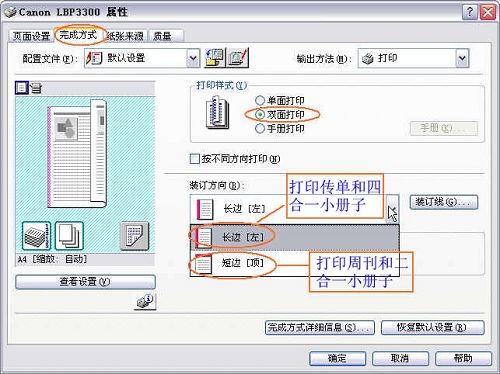Image resolution: width=500 pixels, height=374 pixels.
Task: Click the 确定 button
Action: [x=337, y=359]
